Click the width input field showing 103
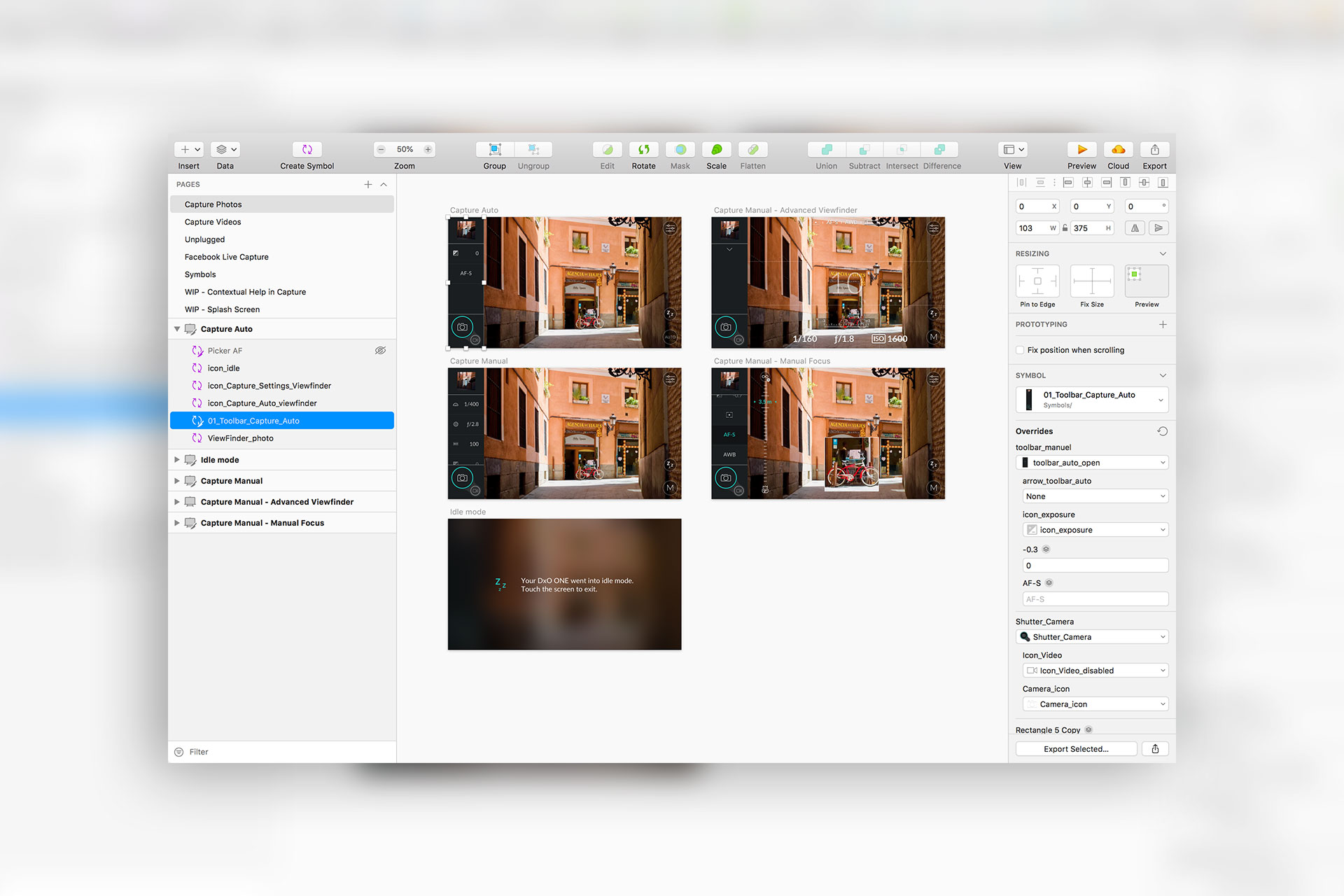This screenshot has height=896, width=1344. tap(1032, 228)
